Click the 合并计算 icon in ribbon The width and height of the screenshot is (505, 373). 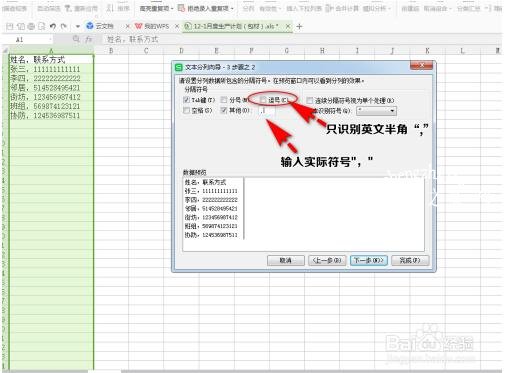(x=329, y=8)
